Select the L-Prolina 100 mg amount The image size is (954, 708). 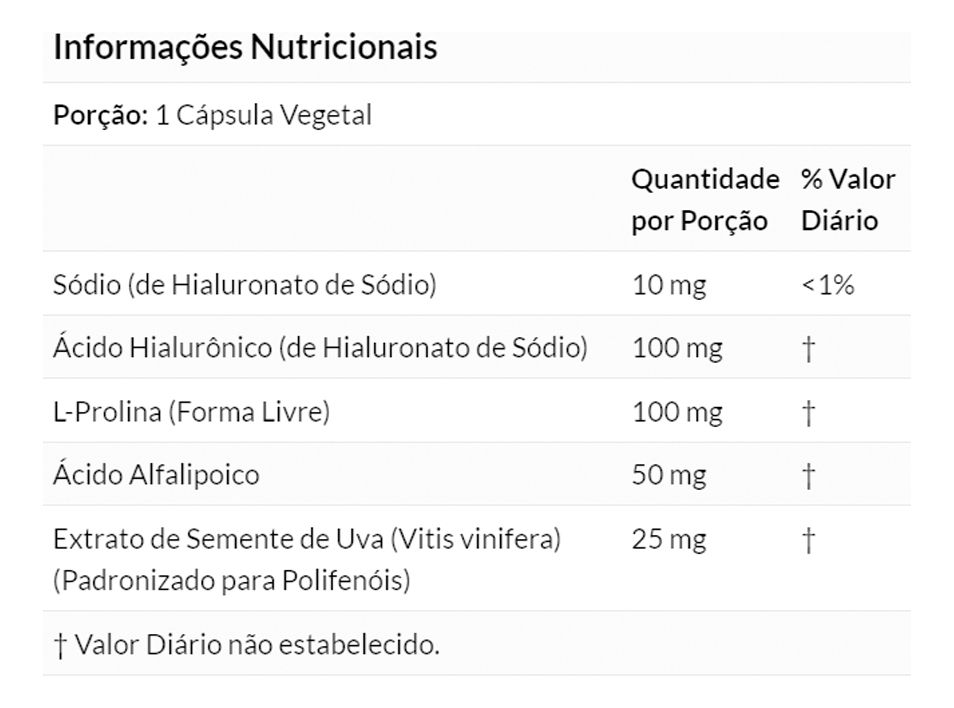(x=676, y=412)
